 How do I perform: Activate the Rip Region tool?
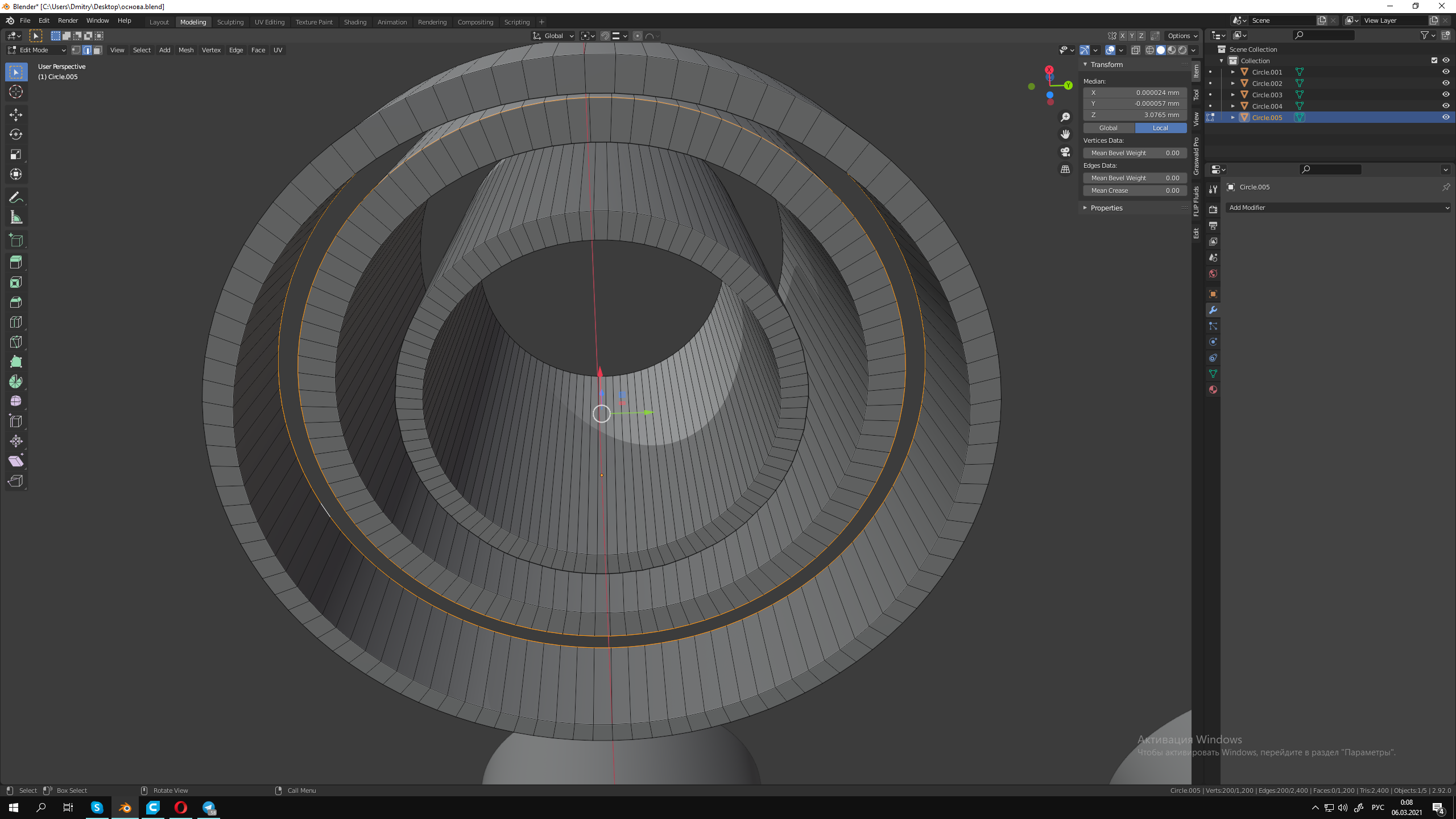pyautogui.click(x=16, y=481)
